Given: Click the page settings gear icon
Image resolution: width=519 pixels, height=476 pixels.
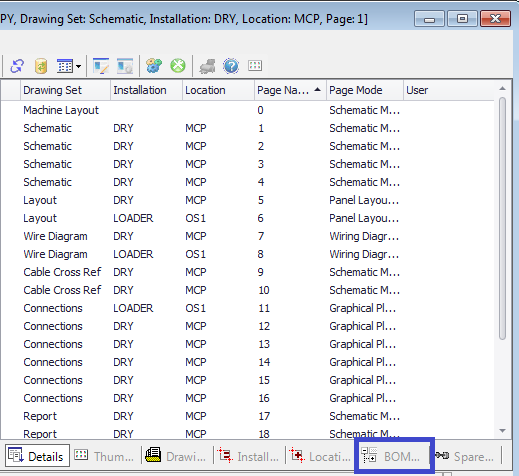Looking at the screenshot, I should (x=125, y=66).
